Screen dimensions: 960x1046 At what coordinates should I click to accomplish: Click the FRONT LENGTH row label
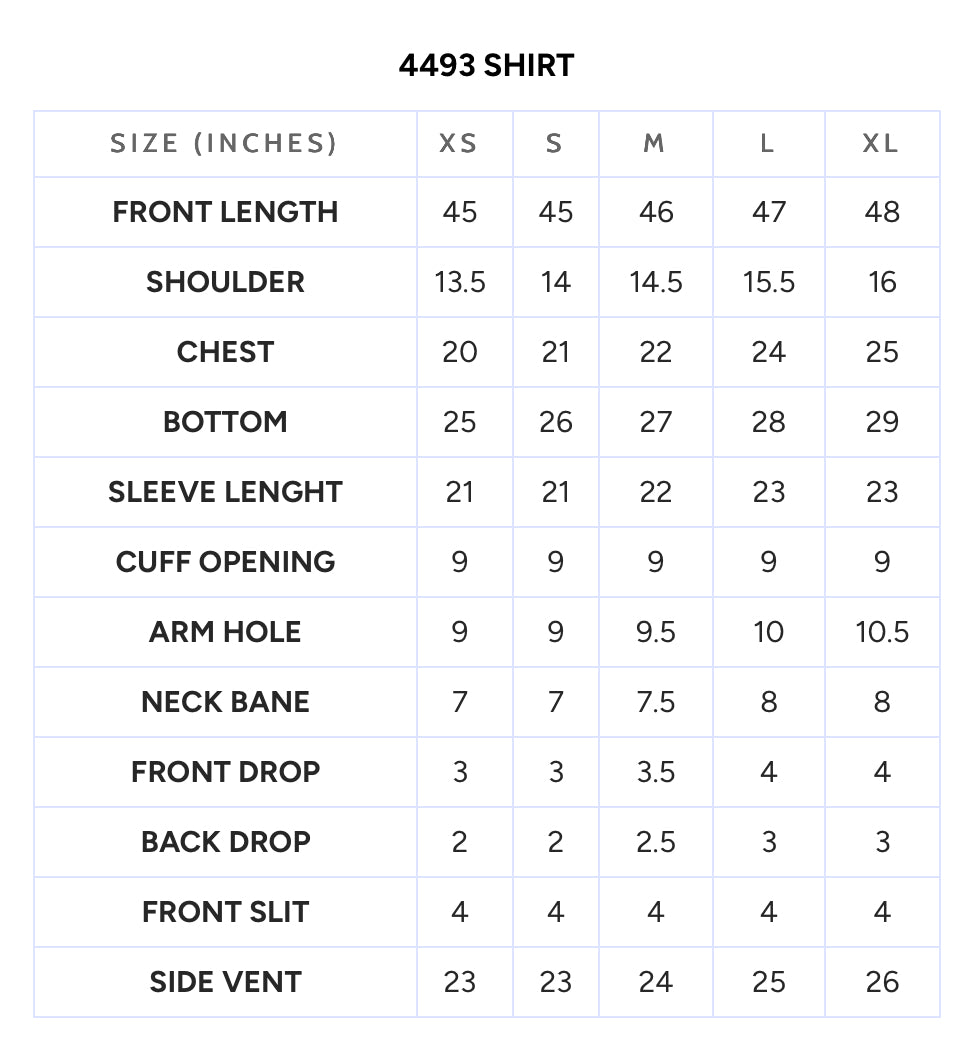point(225,212)
